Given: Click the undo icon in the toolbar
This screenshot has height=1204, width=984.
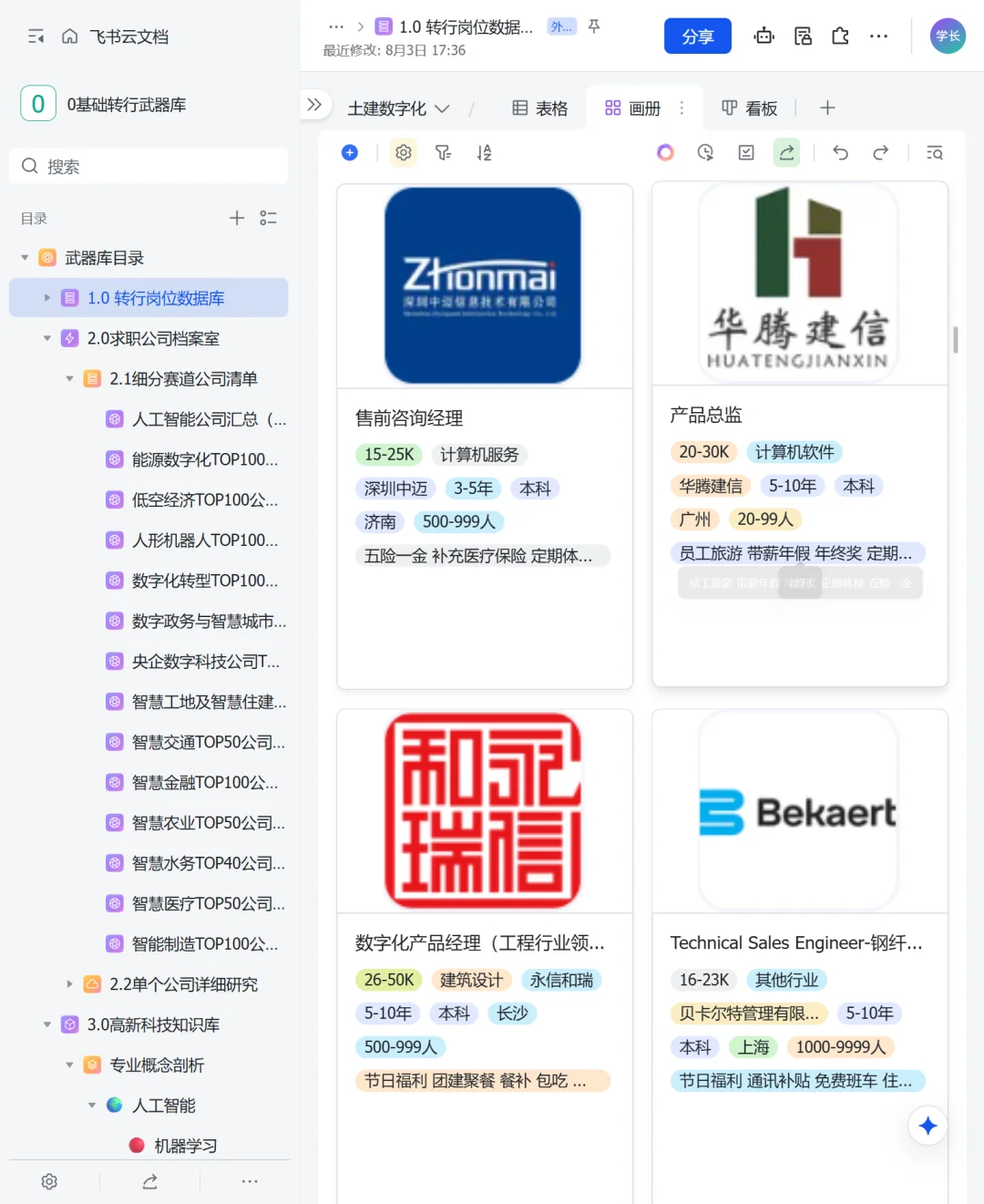Looking at the screenshot, I should [839, 152].
